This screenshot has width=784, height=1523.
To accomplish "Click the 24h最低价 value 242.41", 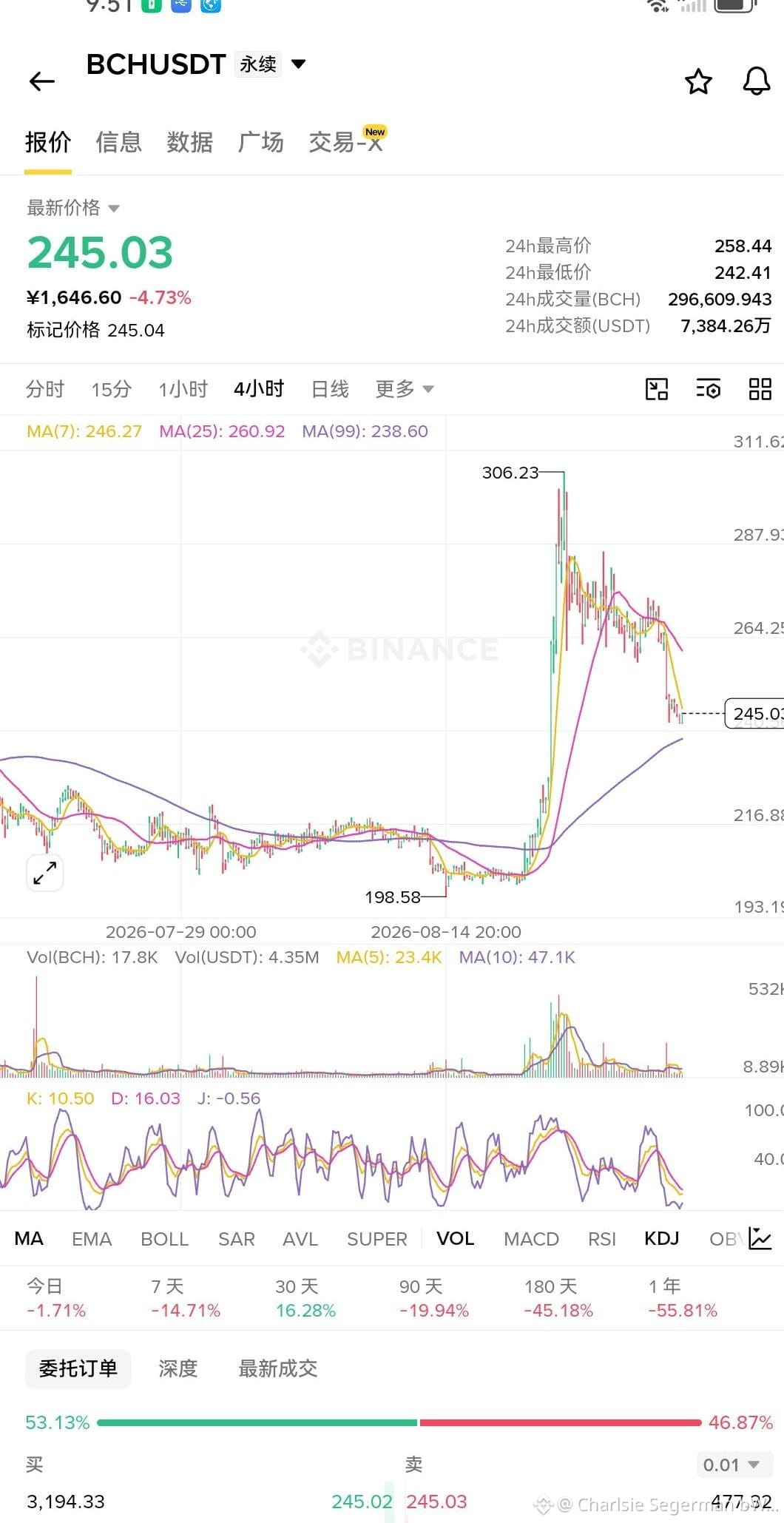I will (743, 272).
